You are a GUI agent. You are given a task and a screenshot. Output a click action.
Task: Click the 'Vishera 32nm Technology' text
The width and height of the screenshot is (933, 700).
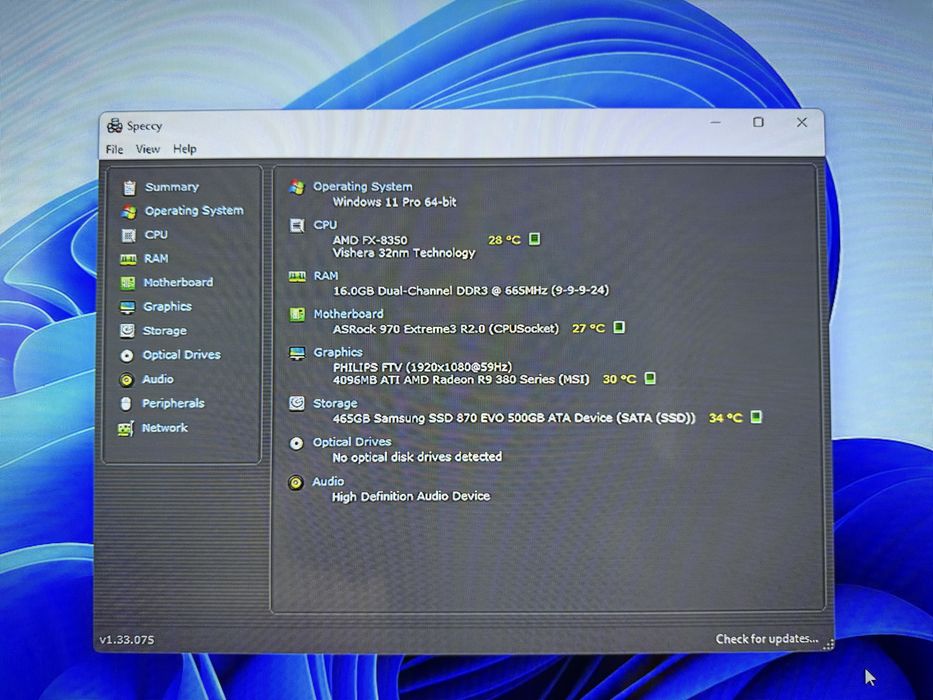(404, 253)
